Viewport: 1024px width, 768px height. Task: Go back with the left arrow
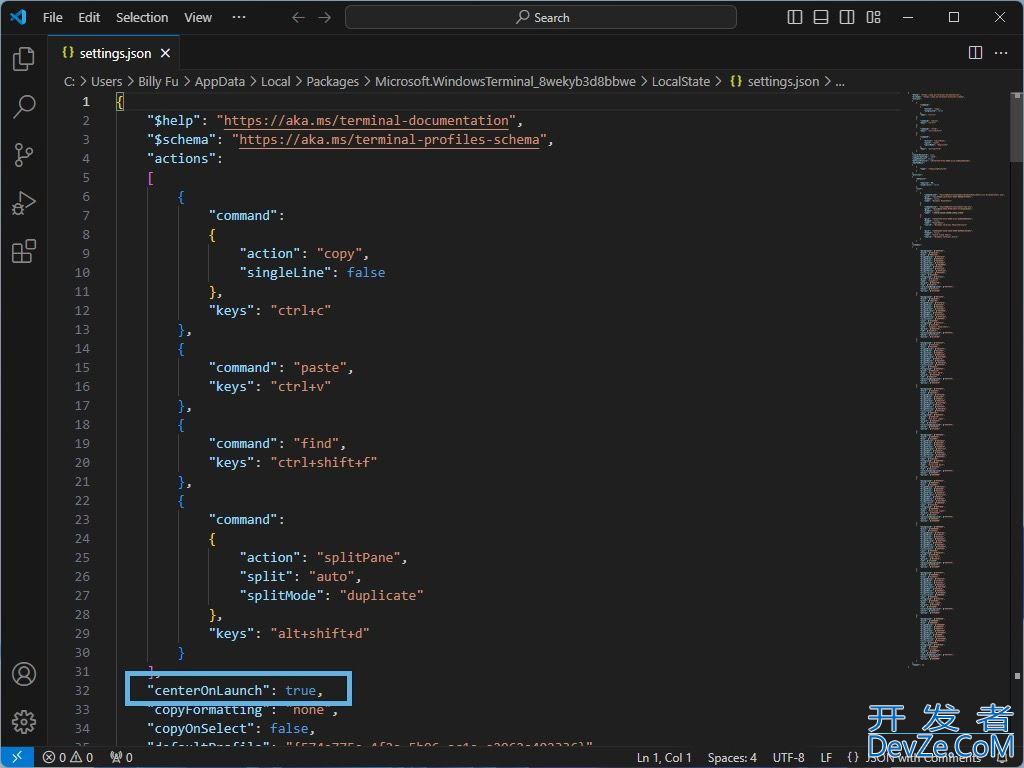(x=298, y=18)
